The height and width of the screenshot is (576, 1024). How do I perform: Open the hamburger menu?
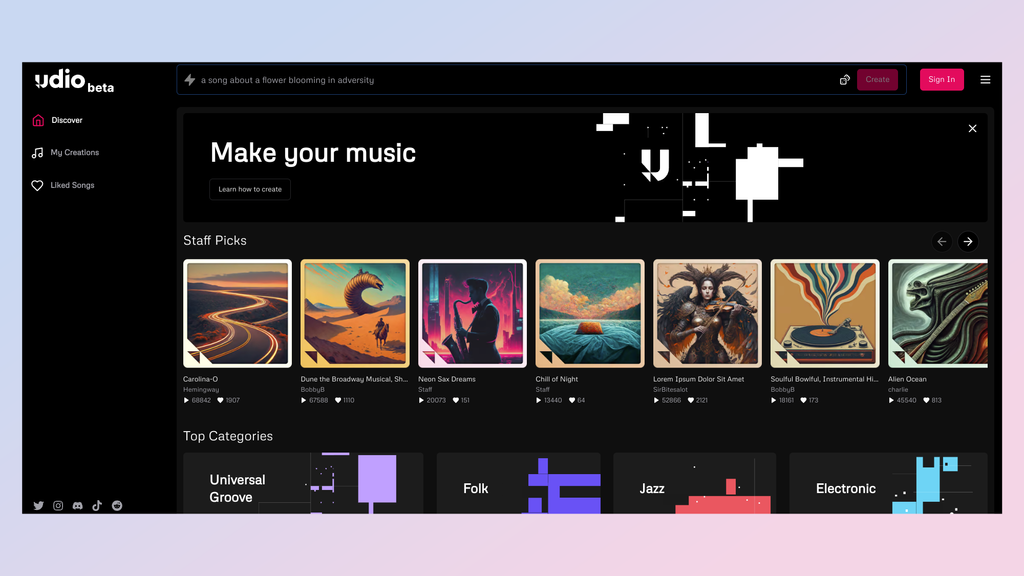click(986, 79)
